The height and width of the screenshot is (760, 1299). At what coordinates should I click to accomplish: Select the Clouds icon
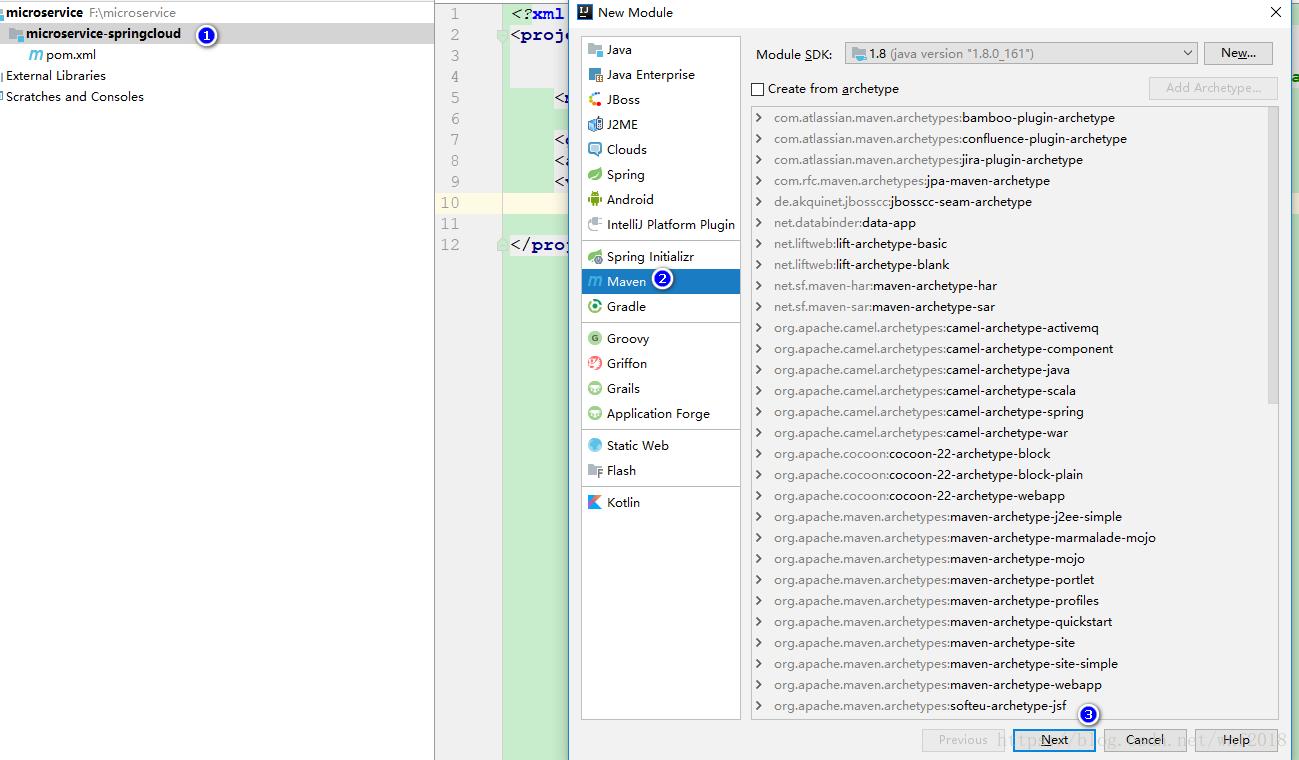point(595,150)
